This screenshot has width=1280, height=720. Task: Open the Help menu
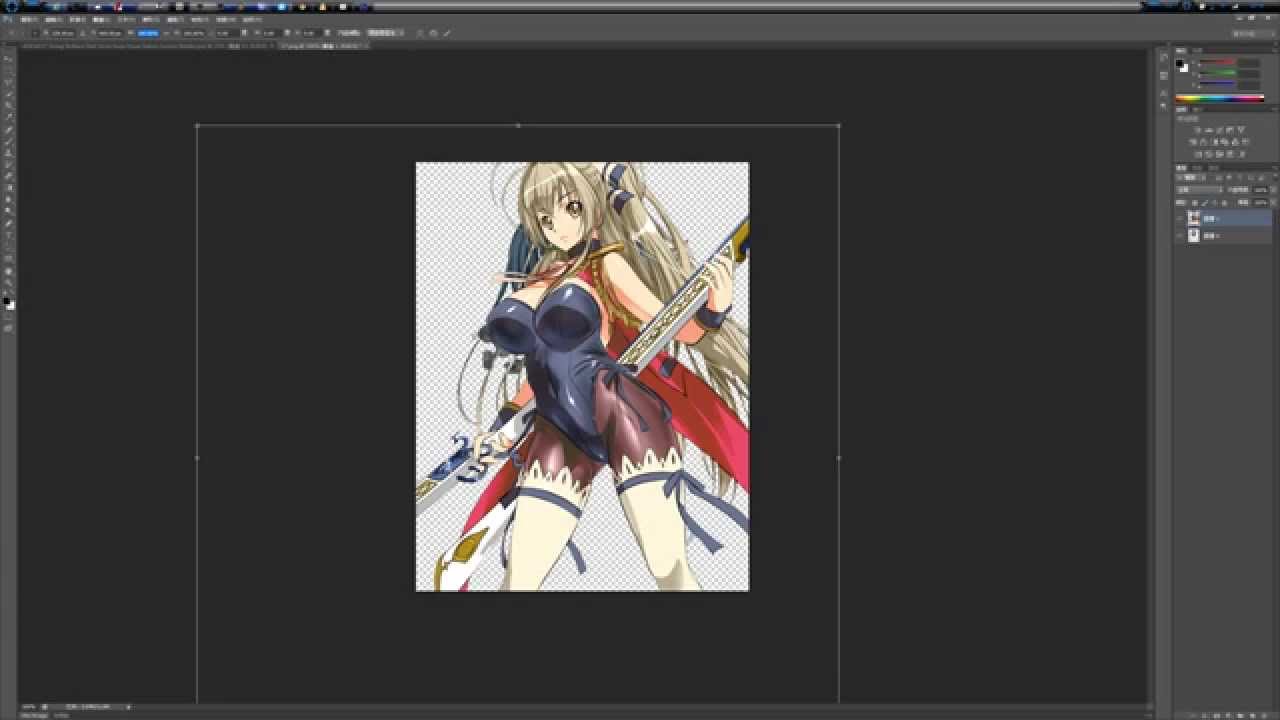coord(252,19)
